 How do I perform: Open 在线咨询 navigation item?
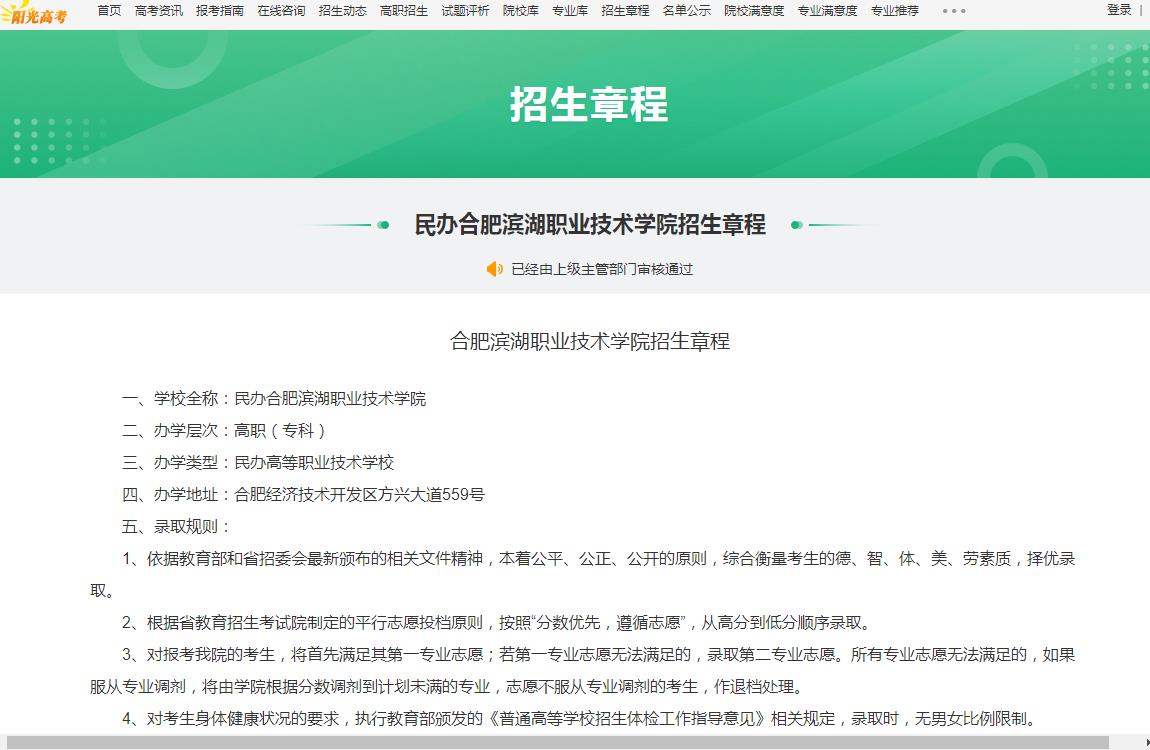[x=281, y=10]
